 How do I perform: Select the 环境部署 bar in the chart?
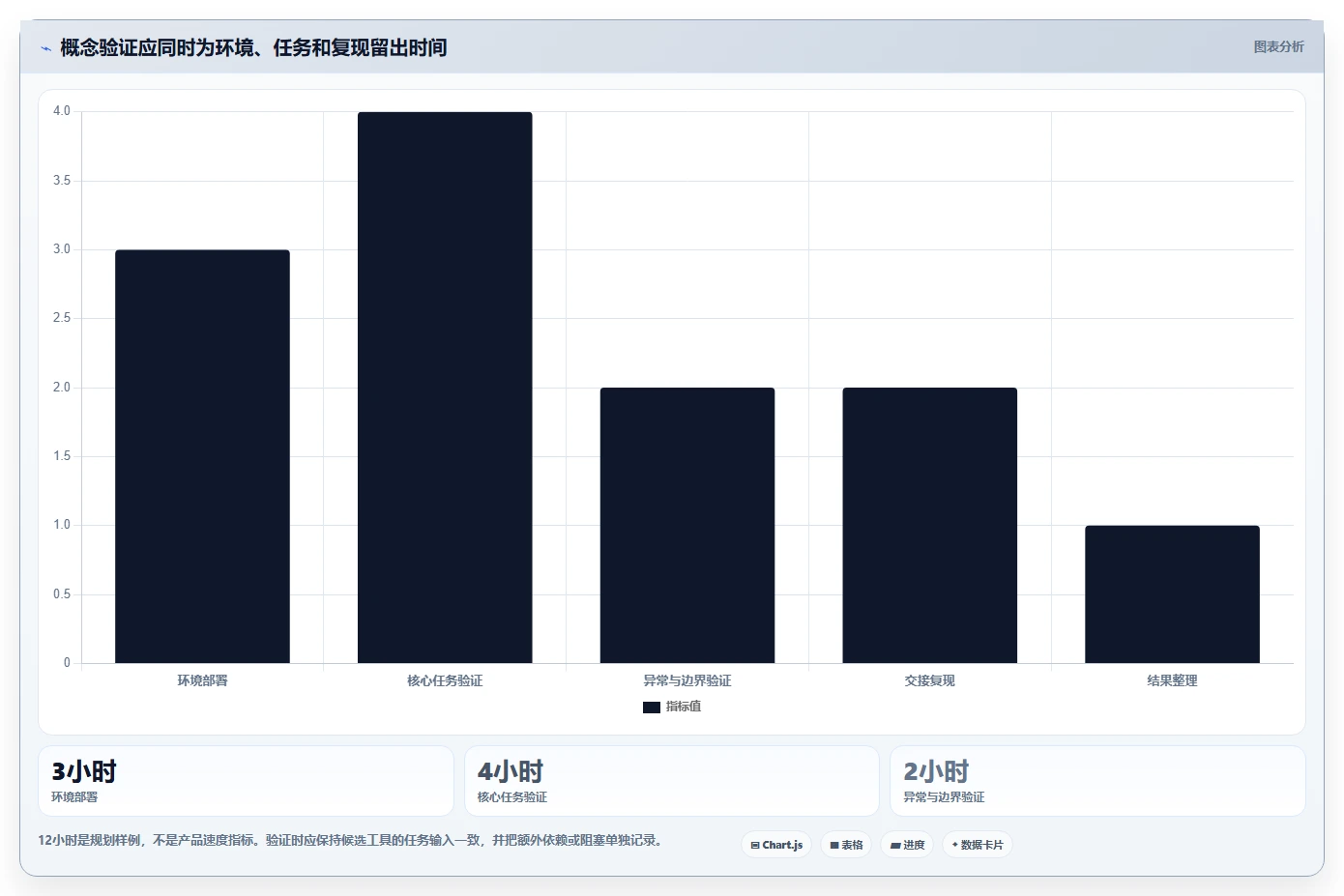pos(202,456)
